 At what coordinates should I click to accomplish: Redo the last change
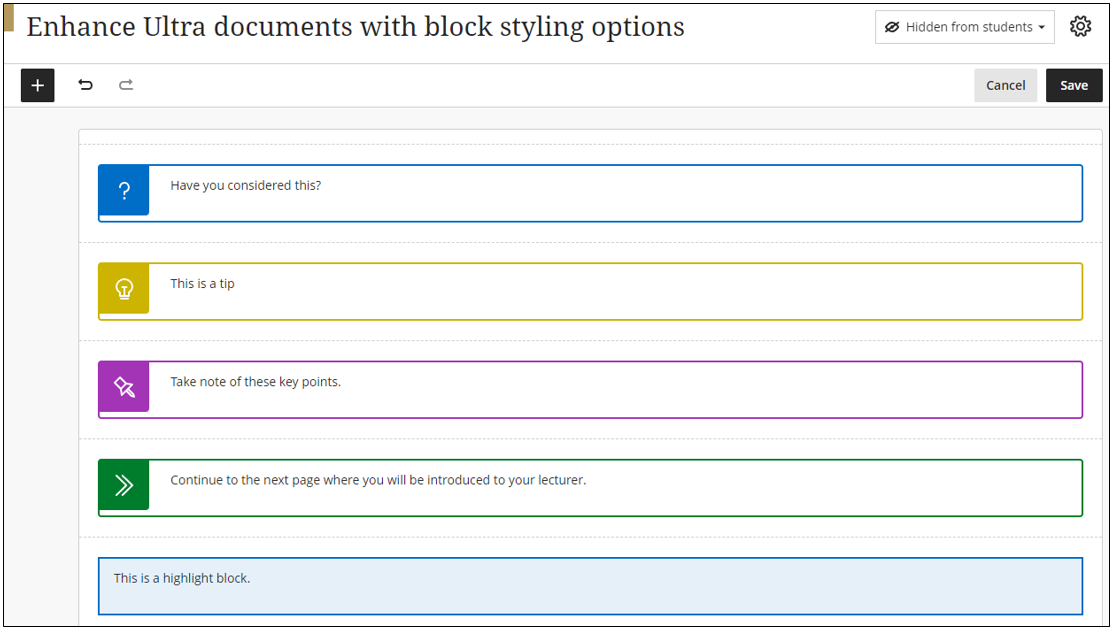tap(126, 85)
